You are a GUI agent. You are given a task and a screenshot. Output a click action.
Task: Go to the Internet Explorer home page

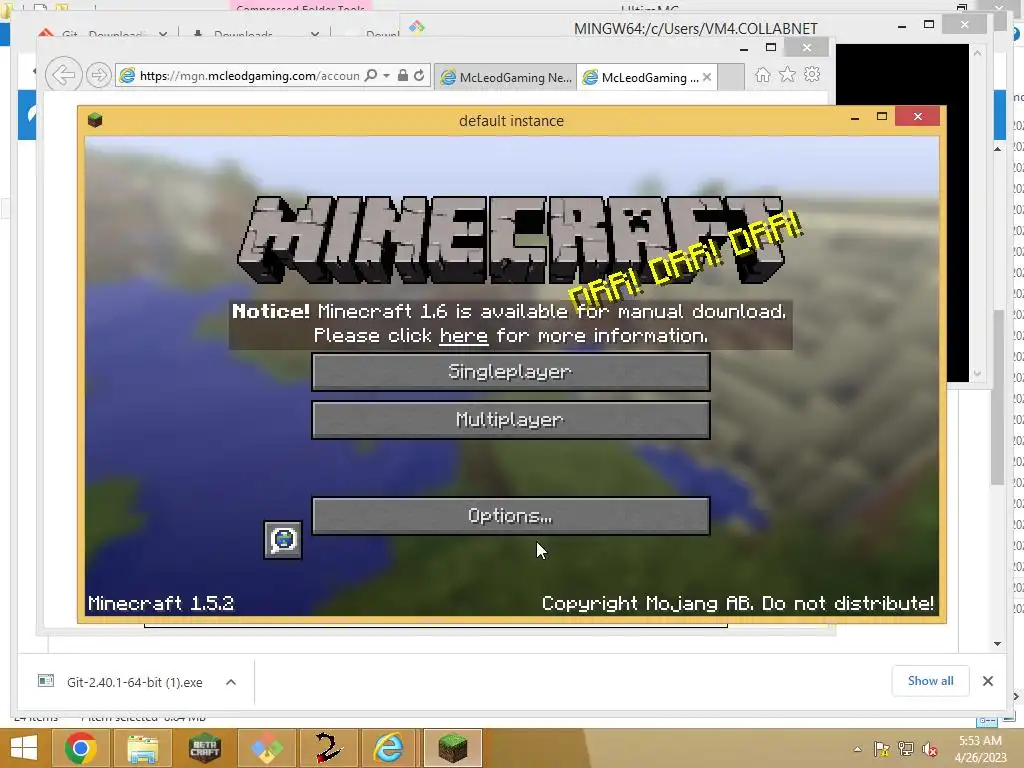(763, 75)
